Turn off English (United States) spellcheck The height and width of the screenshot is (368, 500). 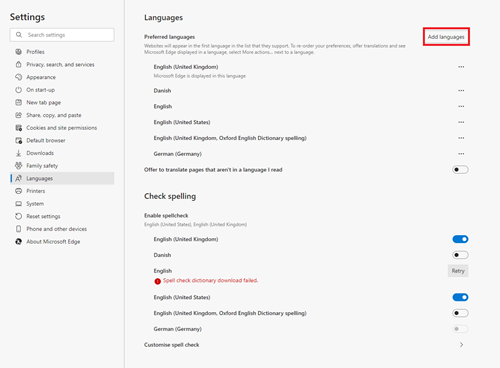point(460,297)
